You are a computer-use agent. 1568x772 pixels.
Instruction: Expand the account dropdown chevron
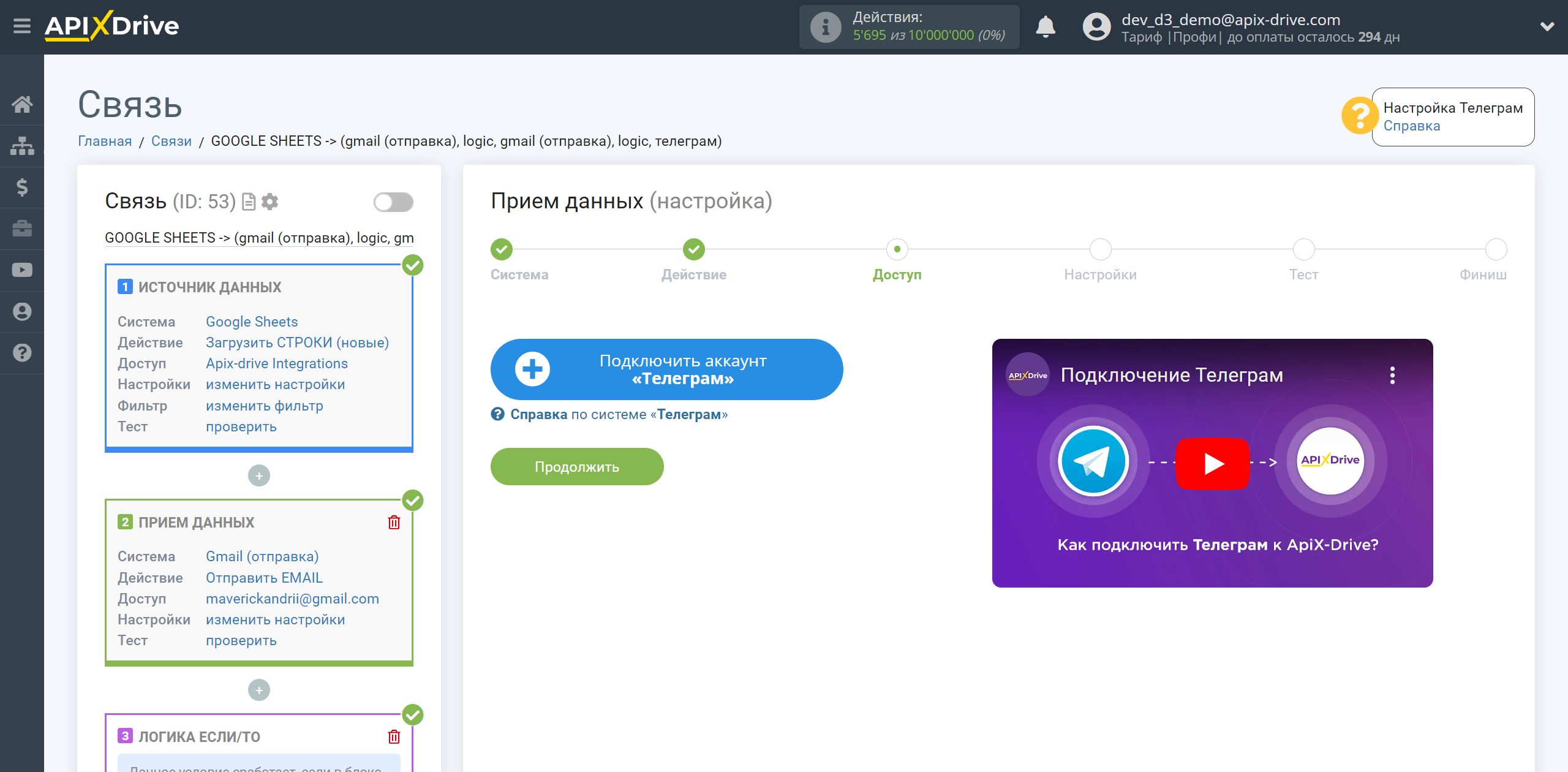1547,26
